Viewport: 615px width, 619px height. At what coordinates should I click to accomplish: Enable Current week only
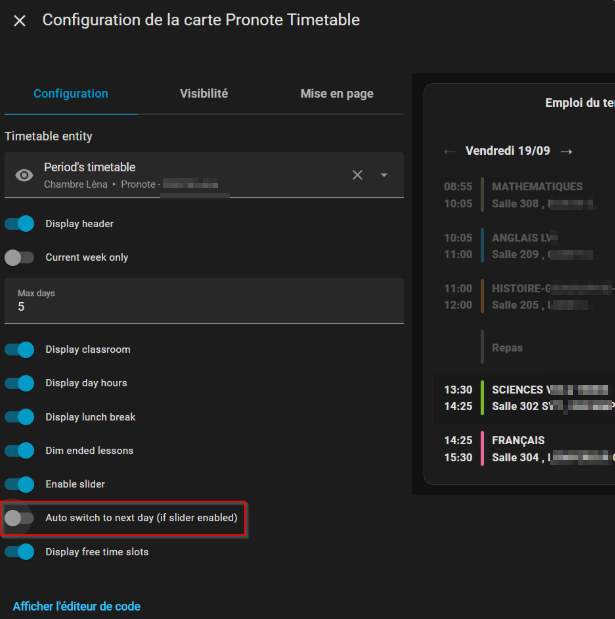pyautogui.click(x=20, y=258)
